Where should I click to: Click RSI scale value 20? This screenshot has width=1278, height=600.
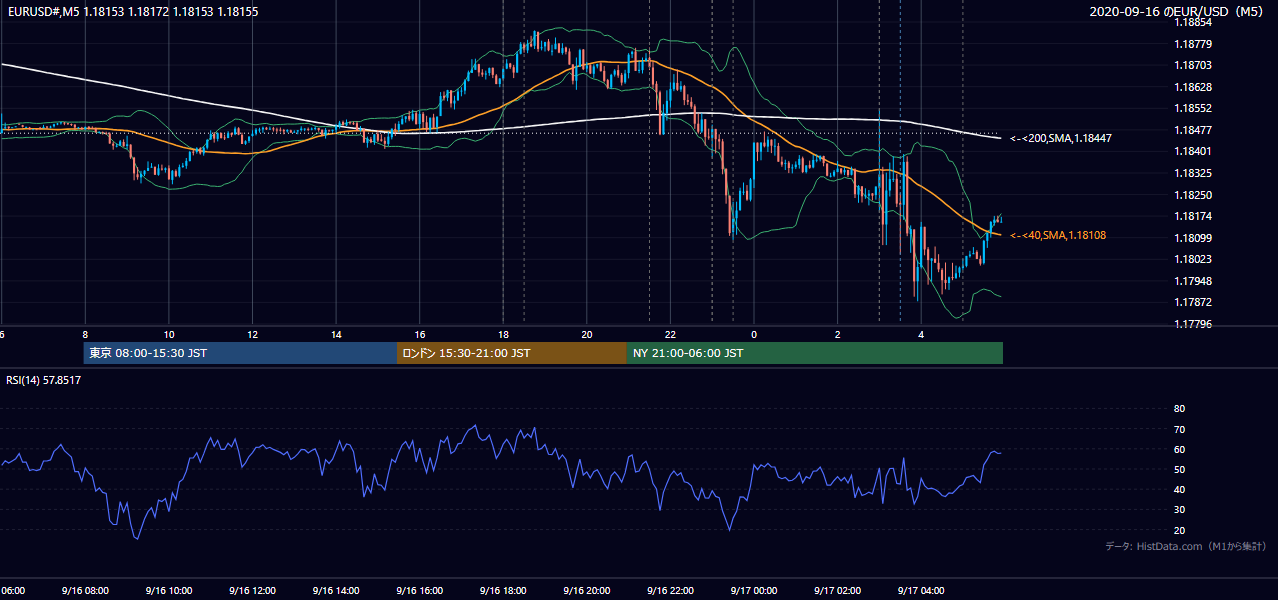click(x=1179, y=530)
